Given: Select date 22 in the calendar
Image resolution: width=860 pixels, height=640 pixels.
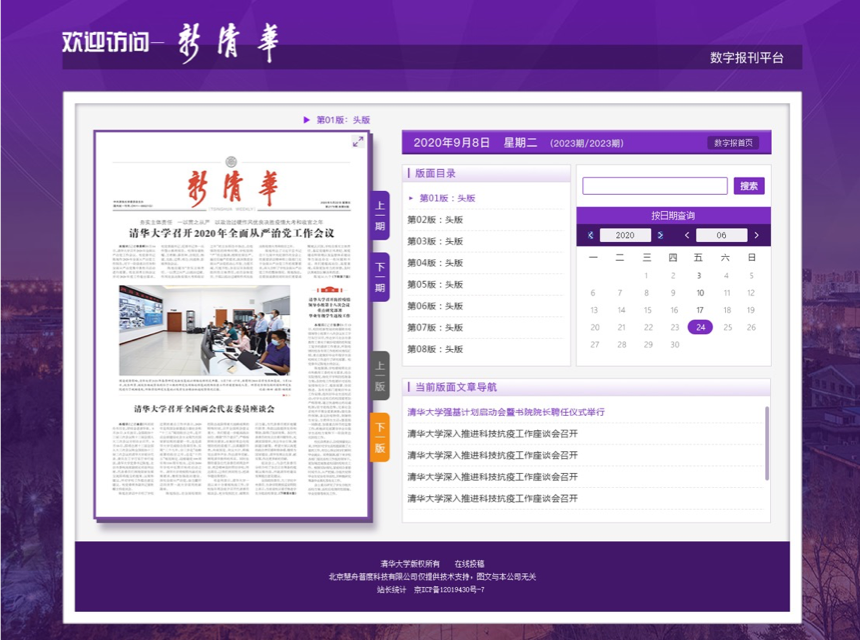Looking at the screenshot, I should tap(648, 327).
